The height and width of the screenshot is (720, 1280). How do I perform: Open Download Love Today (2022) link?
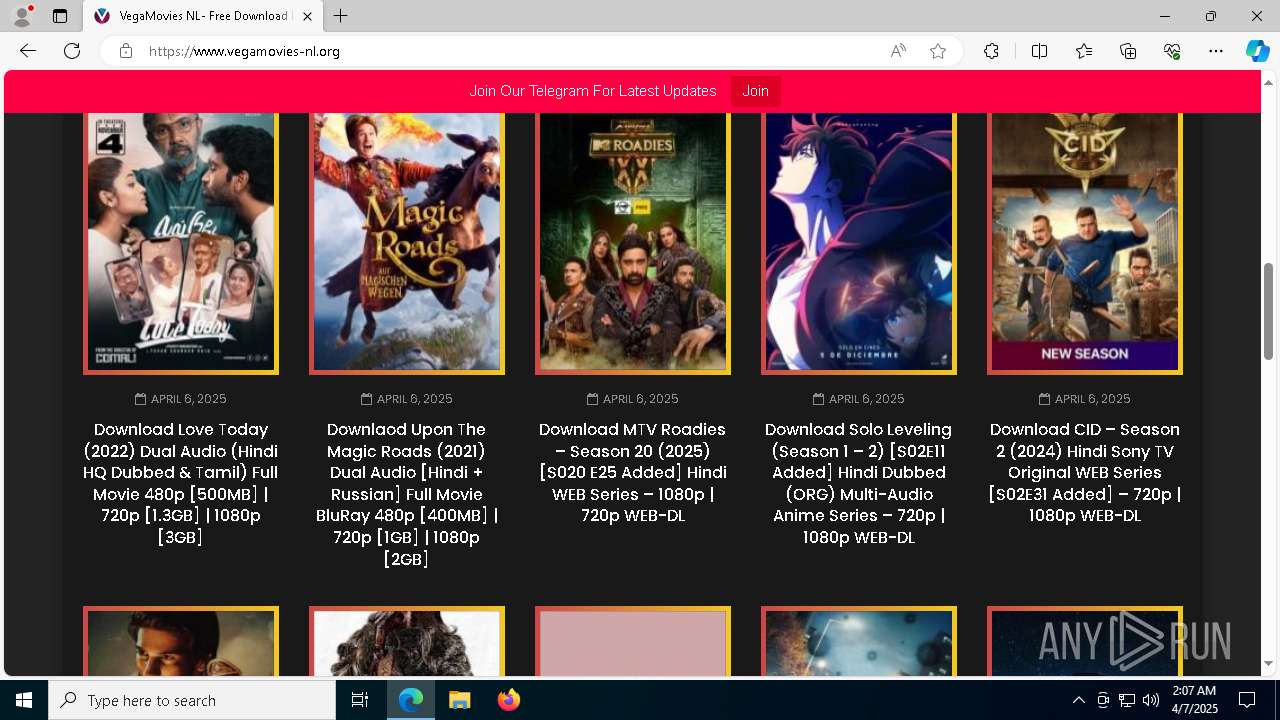[x=181, y=483]
